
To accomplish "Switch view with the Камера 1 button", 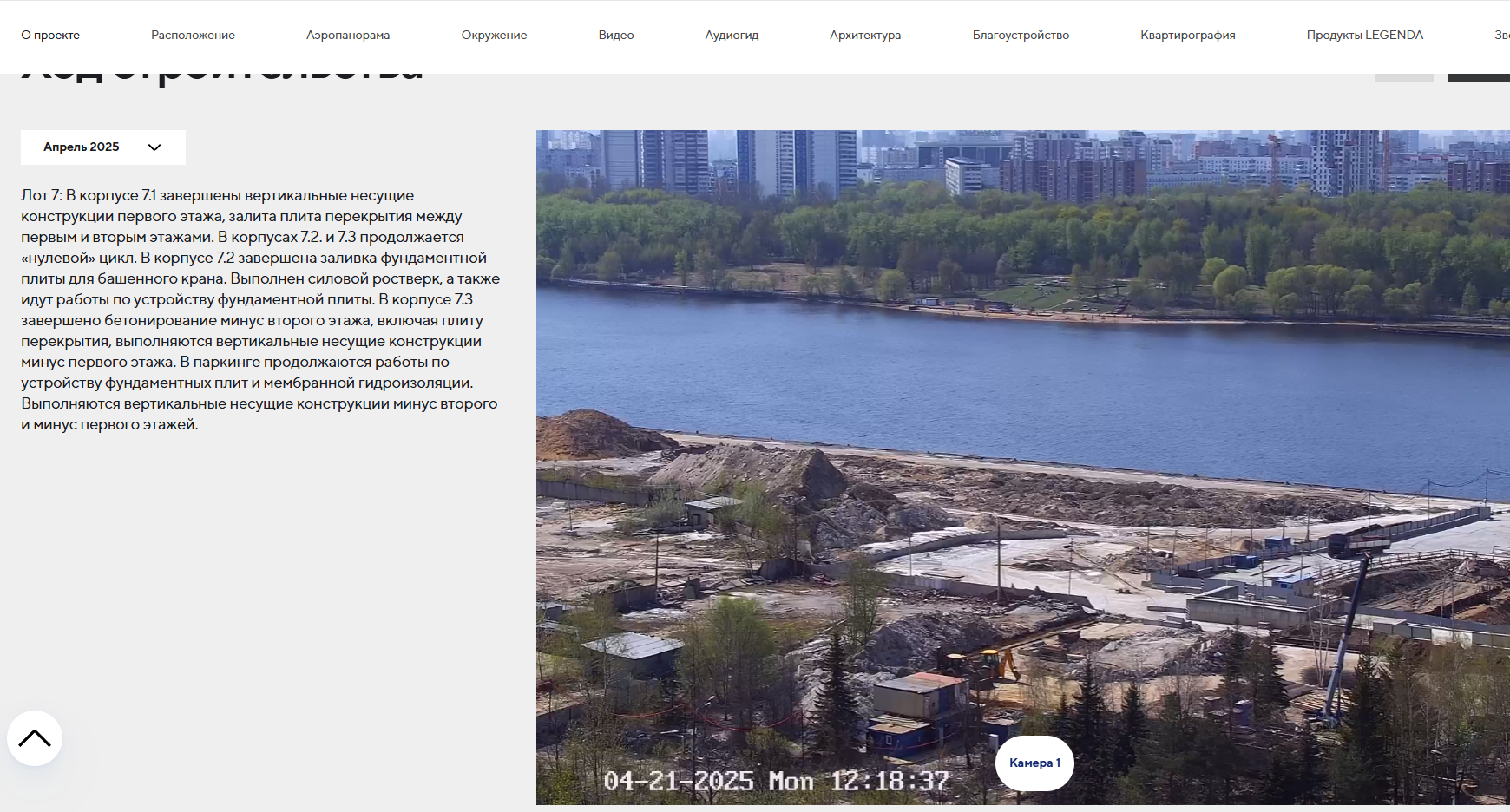I will [1034, 763].
